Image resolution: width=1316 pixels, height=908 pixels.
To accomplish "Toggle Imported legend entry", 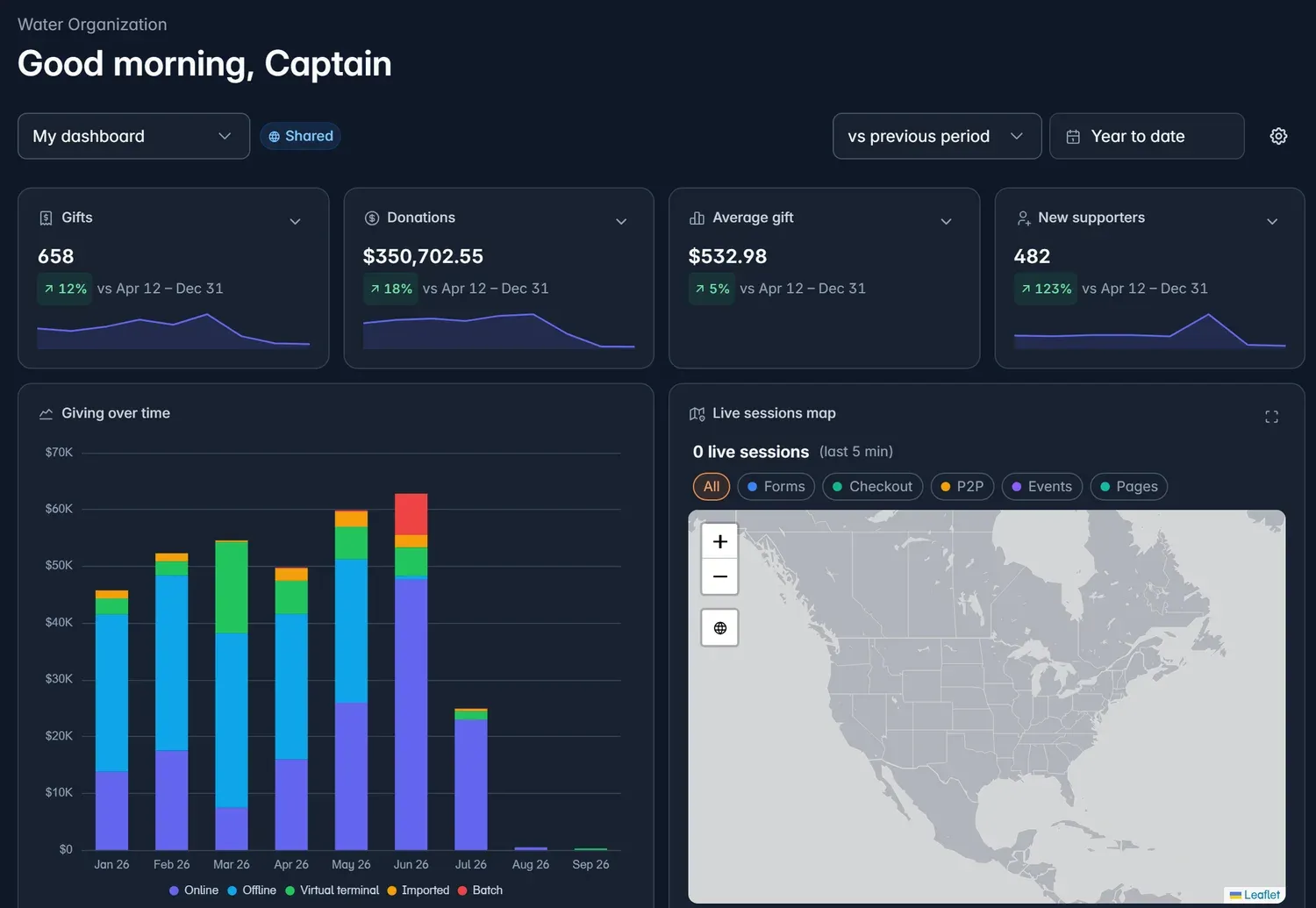I will pyautogui.click(x=418, y=890).
